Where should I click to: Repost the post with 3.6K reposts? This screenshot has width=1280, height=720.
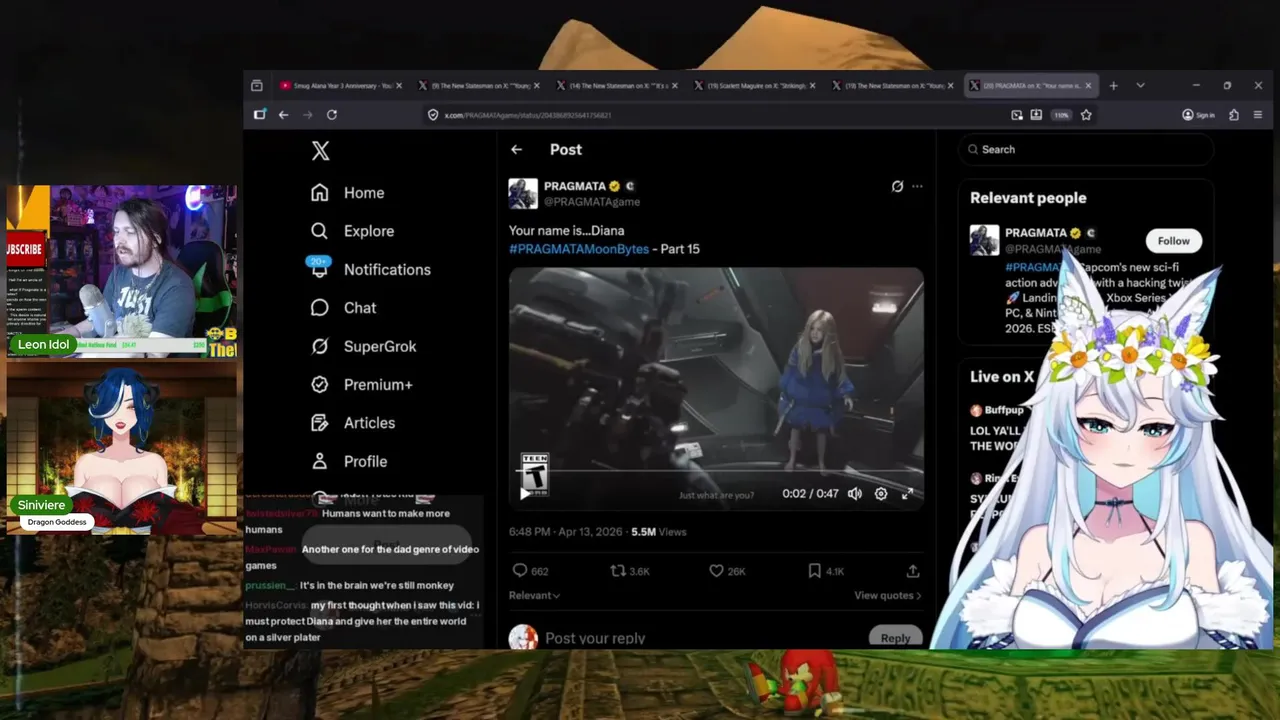[x=630, y=571]
